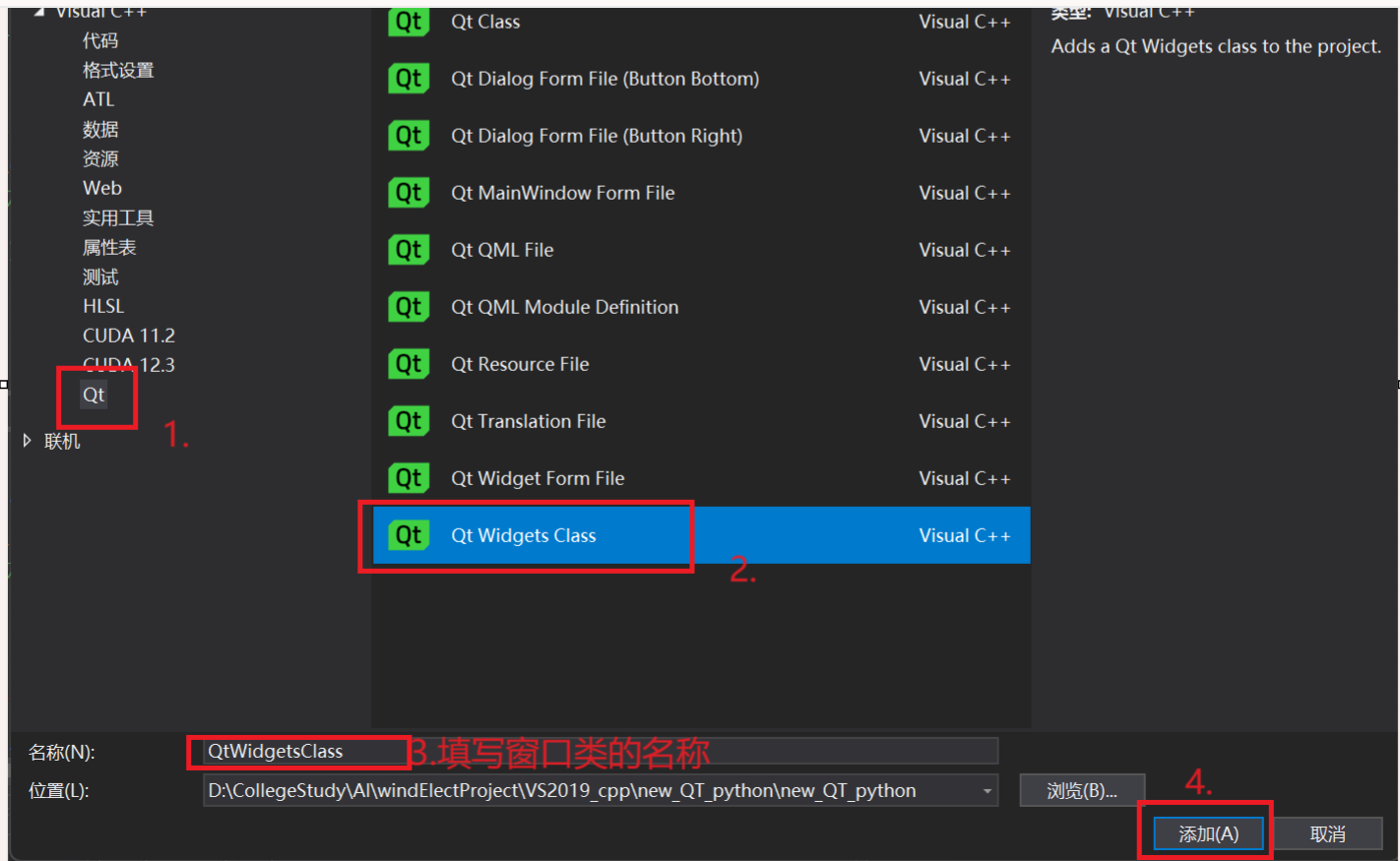Click Qt icon next to Qt MainWindow Form File
This screenshot has width=1400, height=861.
tap(409, 193)
